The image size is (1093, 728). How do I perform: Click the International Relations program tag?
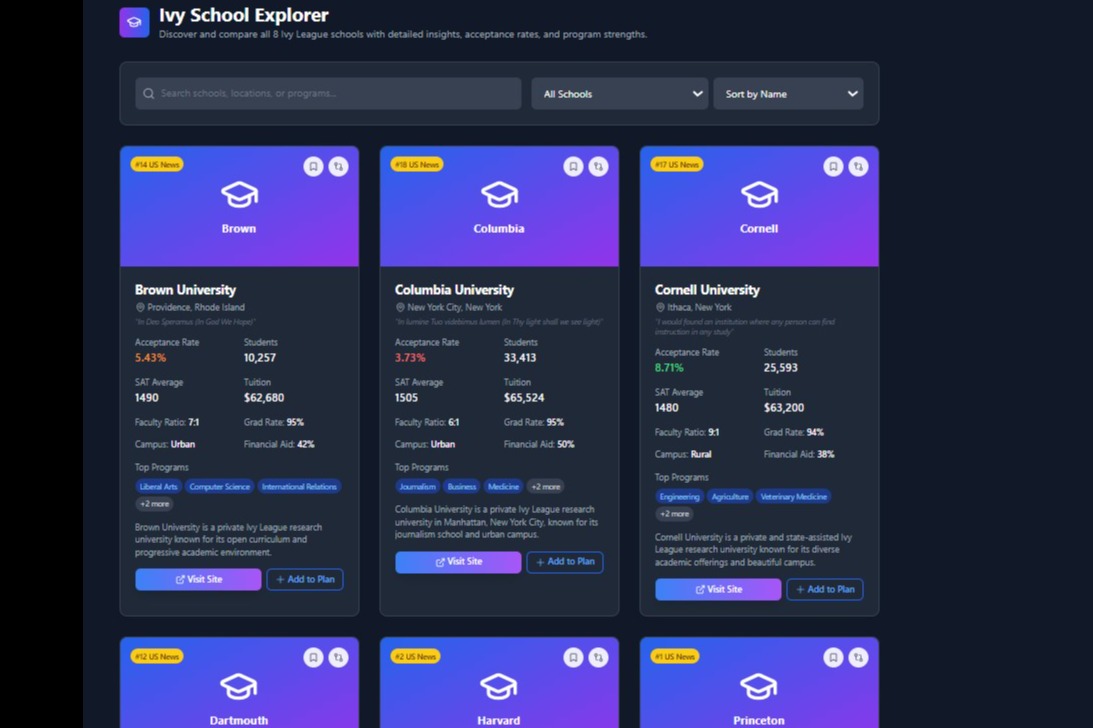pyautogui.click(x=299, y=487)
